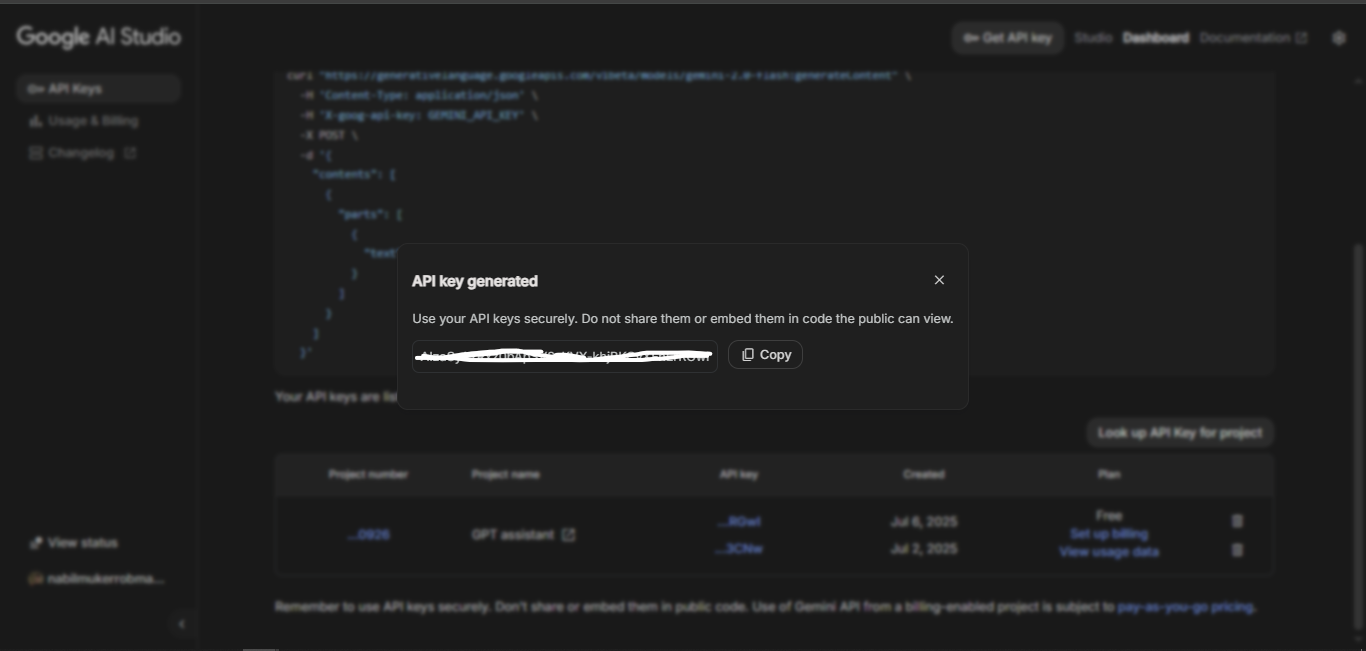This screenshot has width=1366, height=651.
Task: Copy the generated API key
Action: click(765, 355)
